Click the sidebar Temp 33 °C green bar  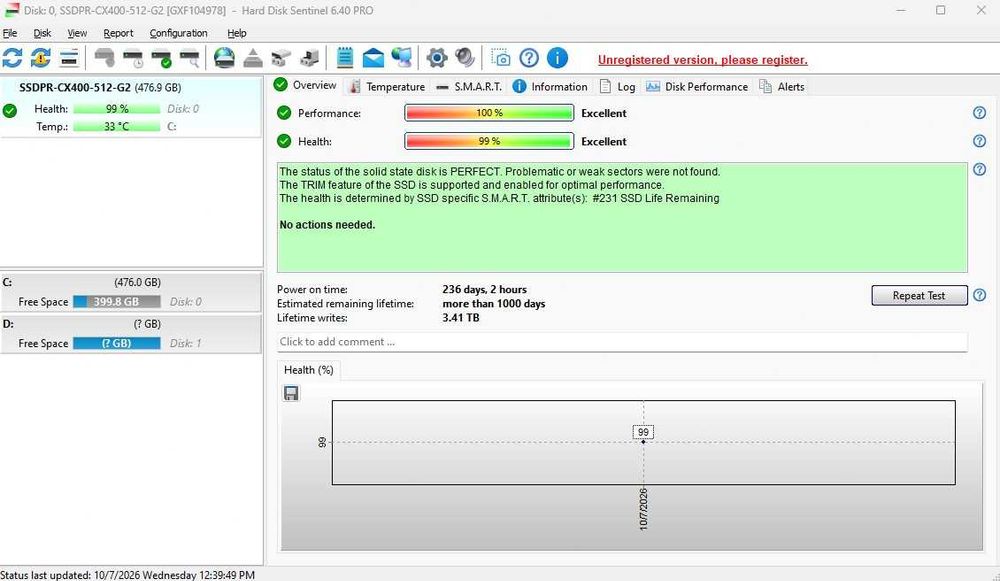point(117,127)
